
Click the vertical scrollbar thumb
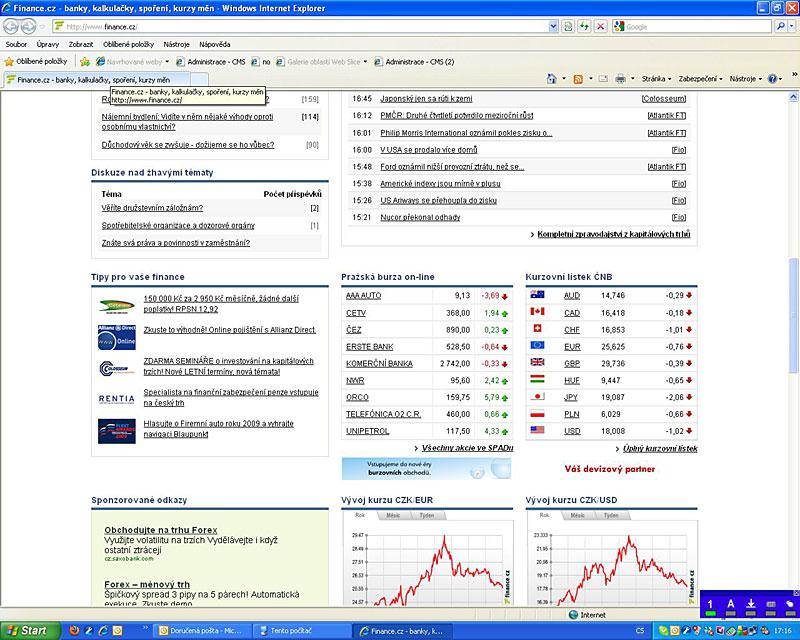pyautogui.click(x=793, y=315)
